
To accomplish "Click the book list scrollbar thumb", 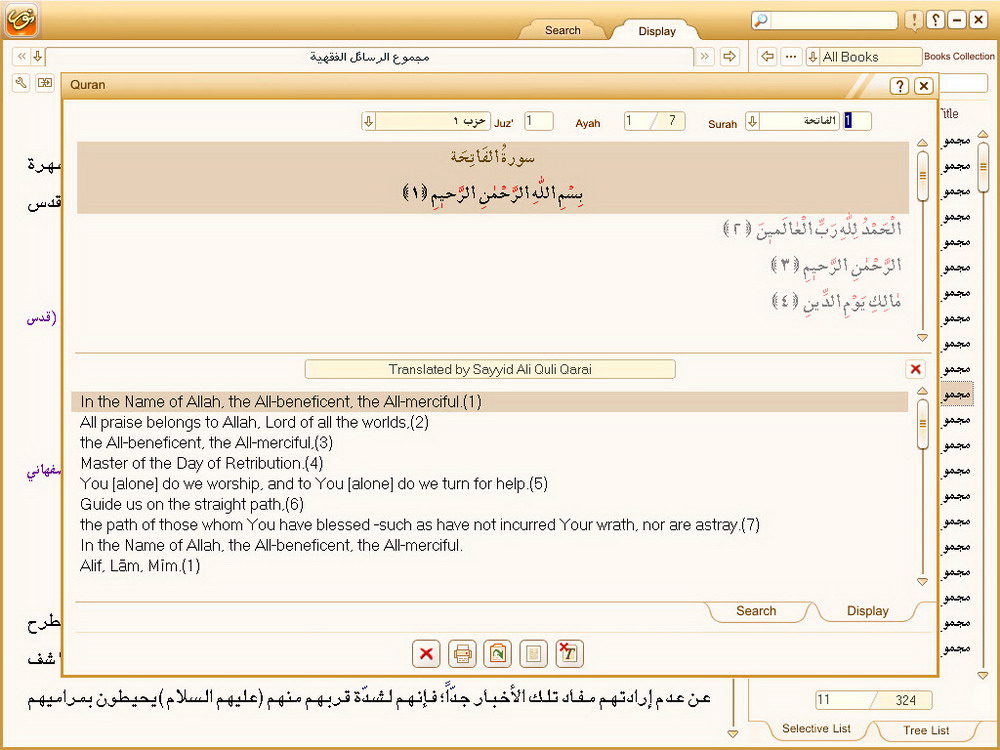I will pyautogui.click(x=983, y=167).
